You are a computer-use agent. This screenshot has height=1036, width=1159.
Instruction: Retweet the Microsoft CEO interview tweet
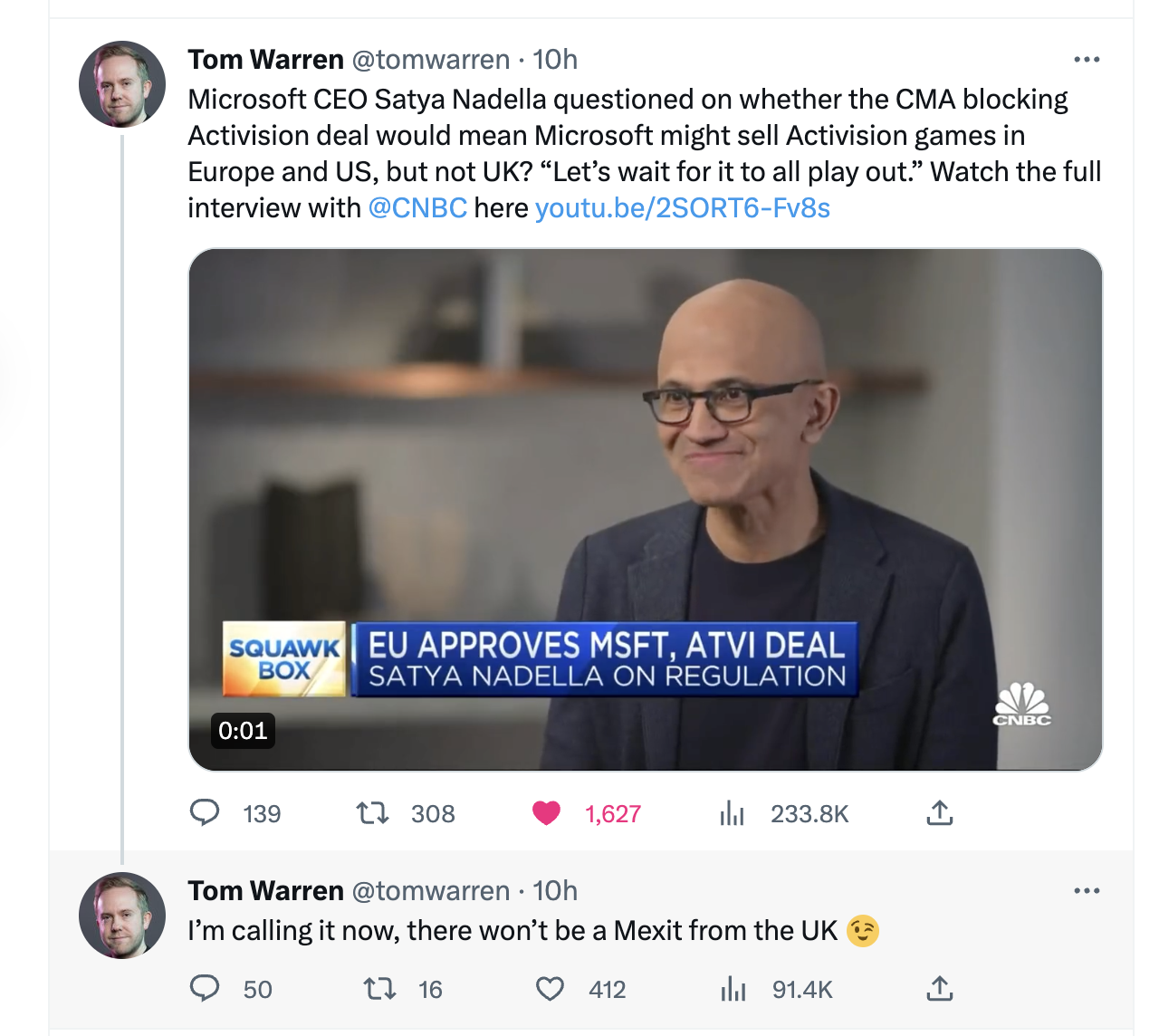[372, 812]
